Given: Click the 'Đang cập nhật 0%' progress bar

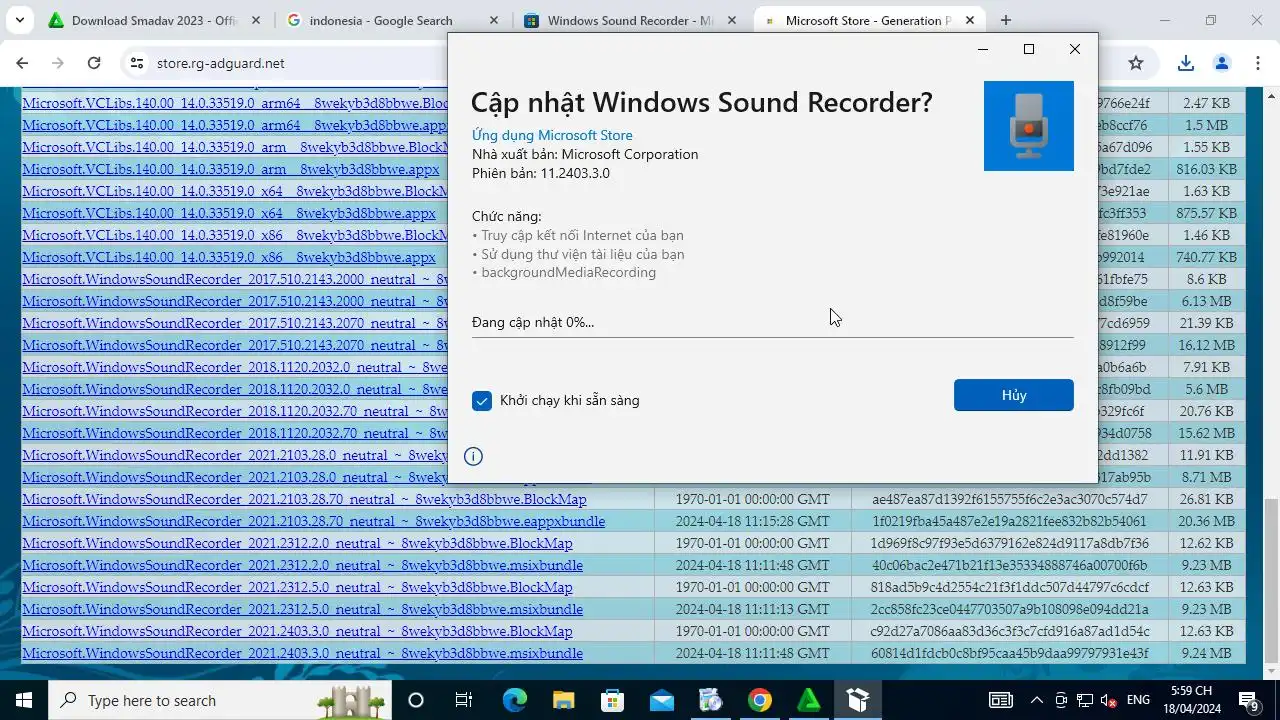Looking at the screenshot, I should tap(772, 336).
